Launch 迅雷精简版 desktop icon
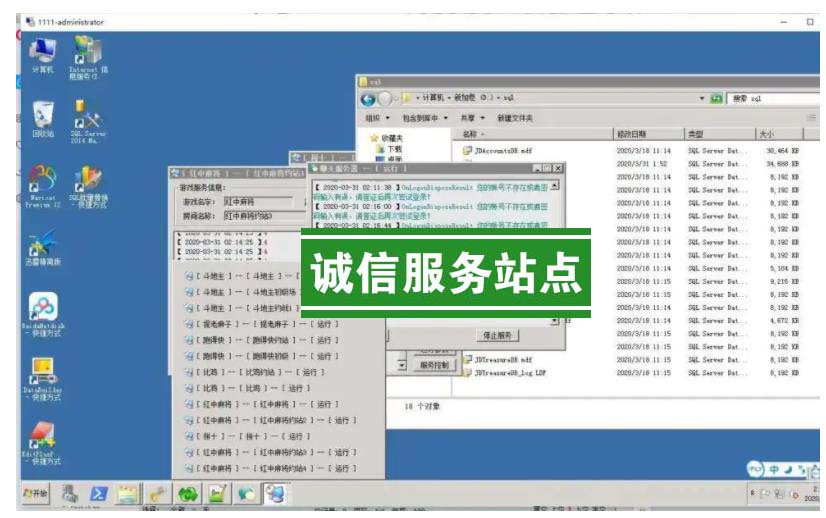 42,245
